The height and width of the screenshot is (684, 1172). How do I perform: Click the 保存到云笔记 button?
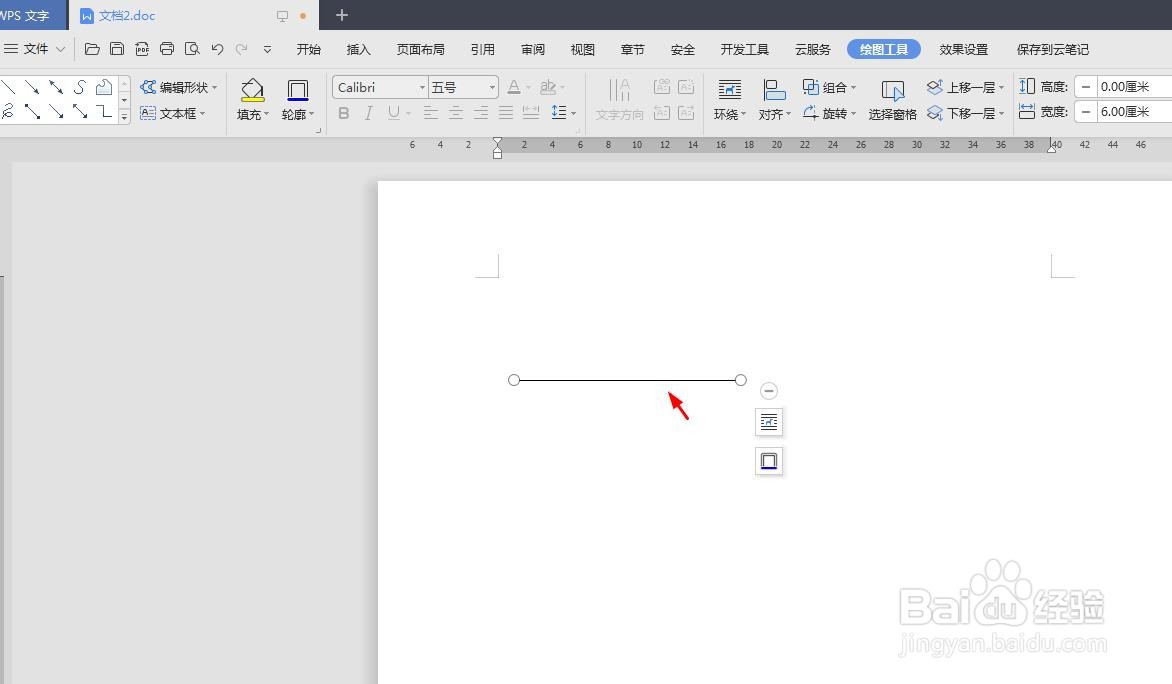click(1052, 49)
